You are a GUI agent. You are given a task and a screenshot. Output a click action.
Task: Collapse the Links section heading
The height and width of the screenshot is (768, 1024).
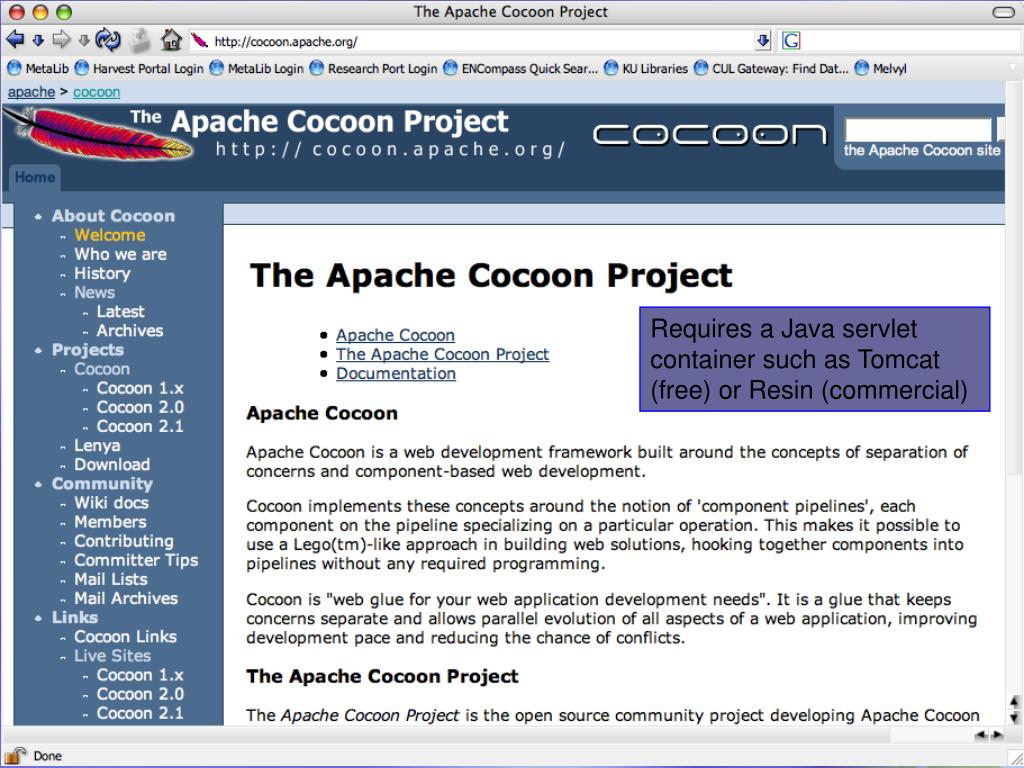[x=74, y=617]
